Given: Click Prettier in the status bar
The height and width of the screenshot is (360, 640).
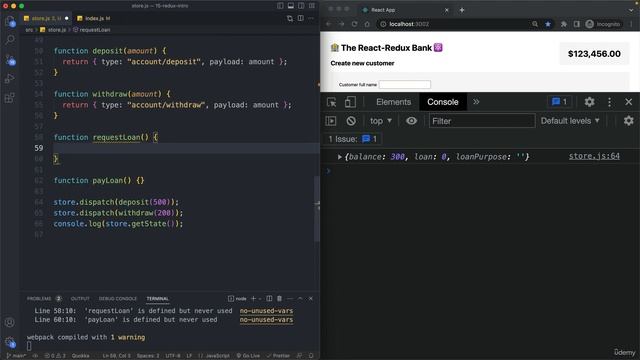Looking at the screenshot, I should click(278, 356).
